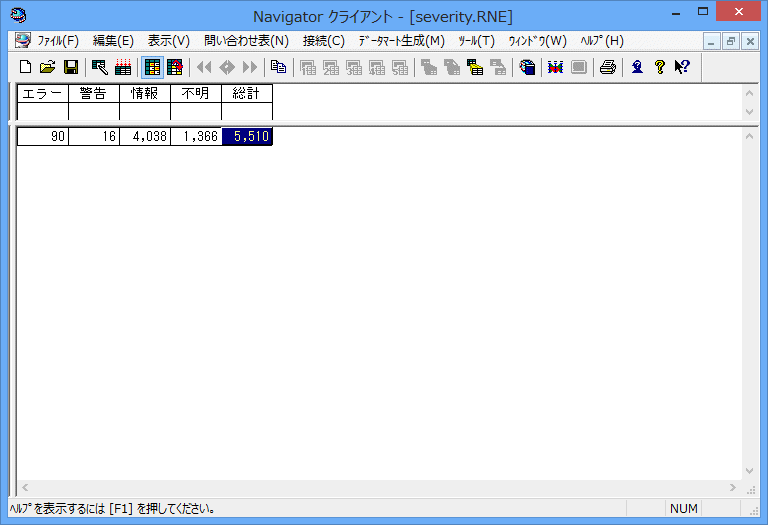Open the 接続(C) menu
This screenshot has height=525, width=768.
pyautogui.click(x=323, y=41)
